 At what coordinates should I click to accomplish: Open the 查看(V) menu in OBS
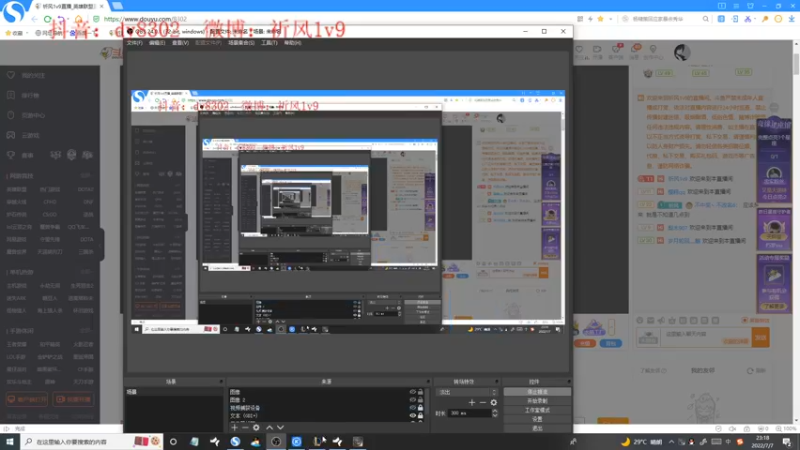click(x=180, y=43)
